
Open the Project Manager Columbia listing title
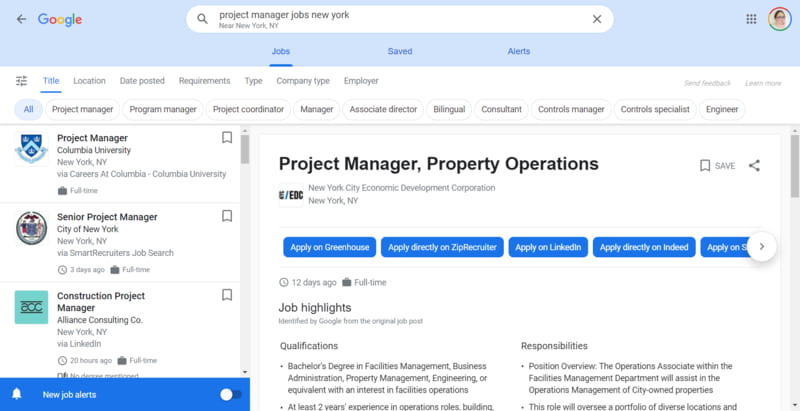92,138
